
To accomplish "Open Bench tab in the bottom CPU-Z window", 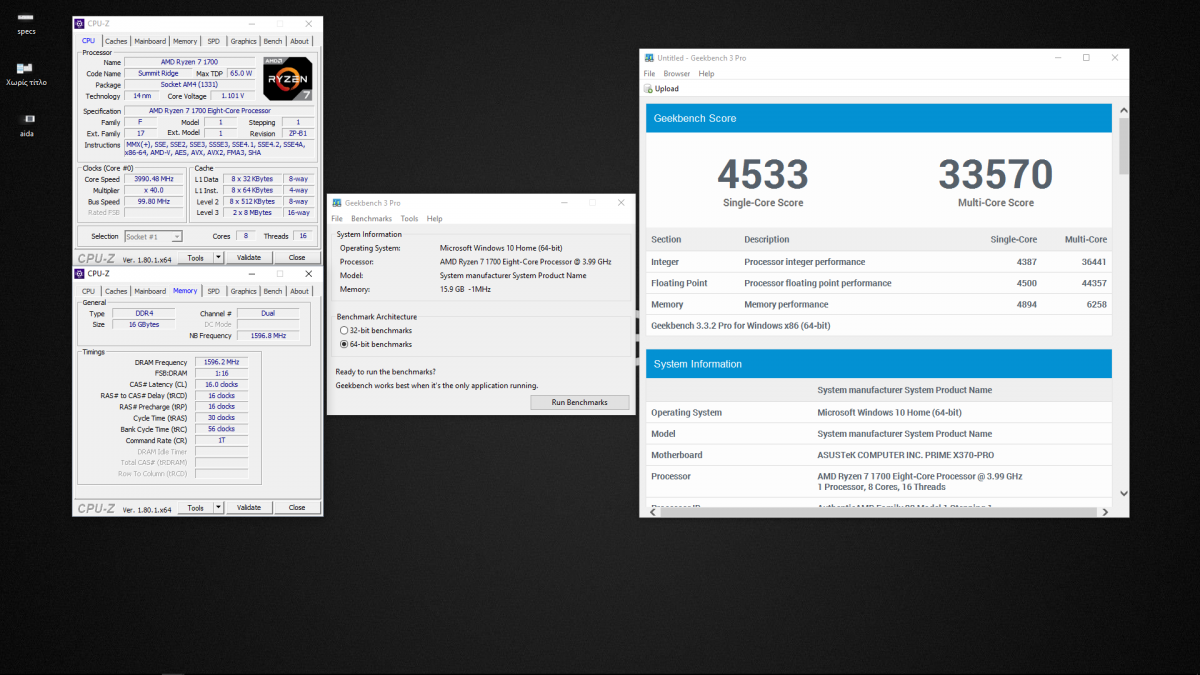I will pyautogui.click(x=273, y=291).
